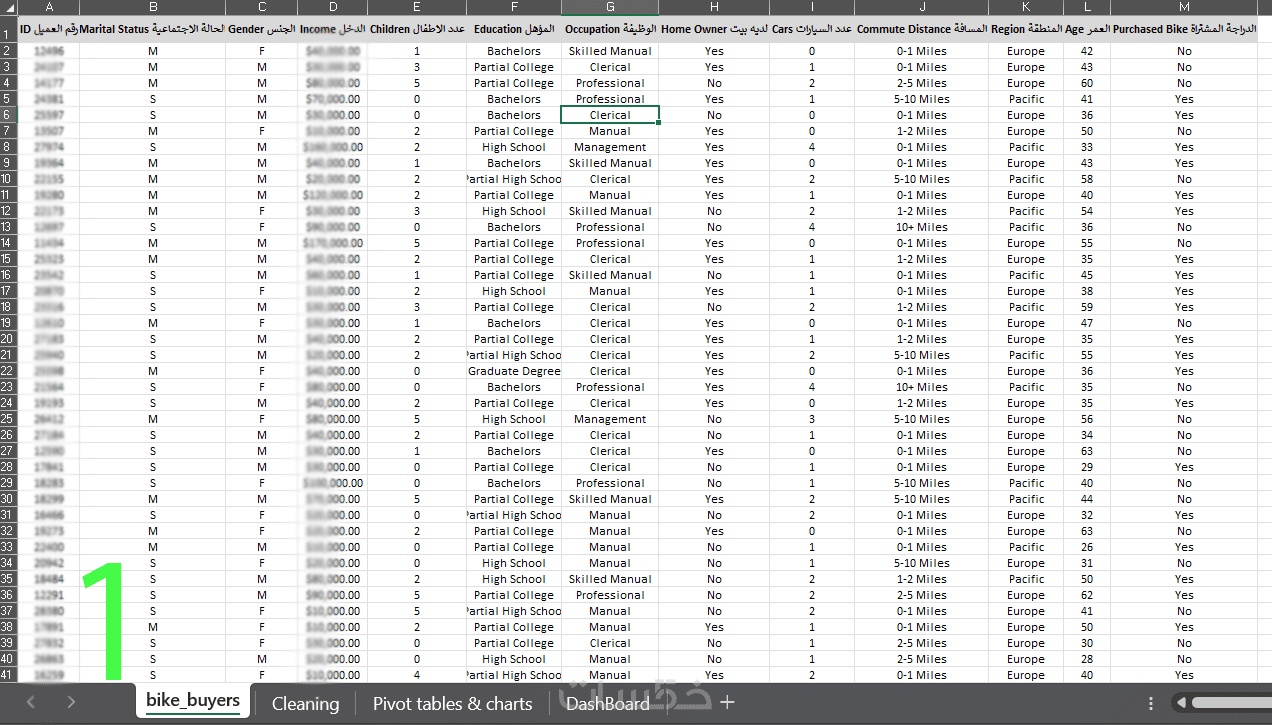The width and height of the screenshot is (1272, 725).
Task: Select row 6 header number
Action: 9,115
